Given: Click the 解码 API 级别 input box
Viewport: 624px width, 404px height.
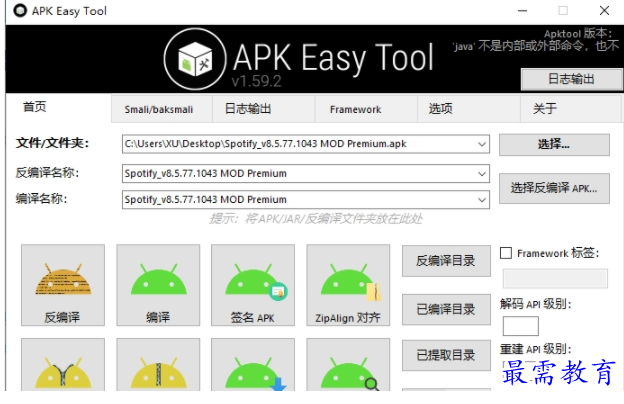Looking at the screenshot, I should point(521,326).
